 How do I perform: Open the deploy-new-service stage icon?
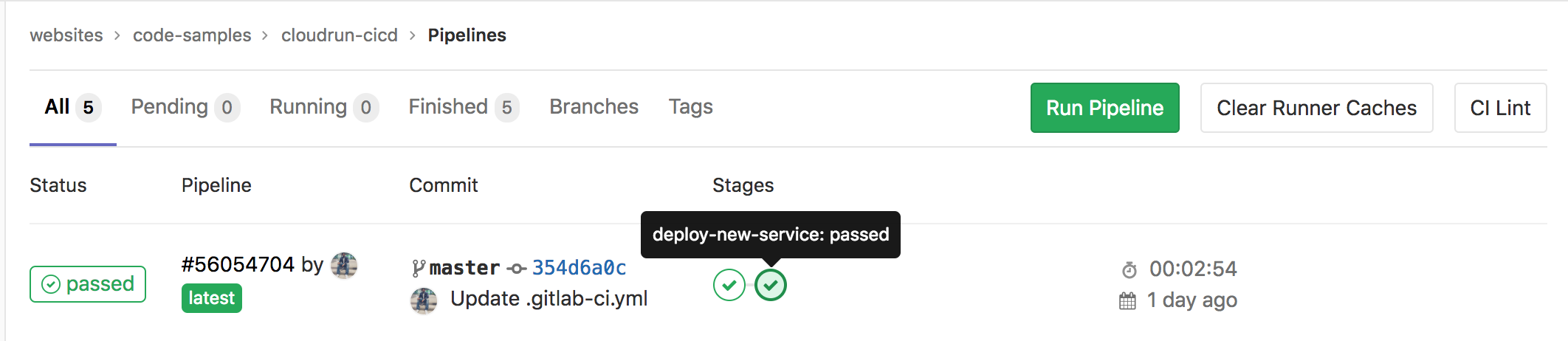point(771,285)
